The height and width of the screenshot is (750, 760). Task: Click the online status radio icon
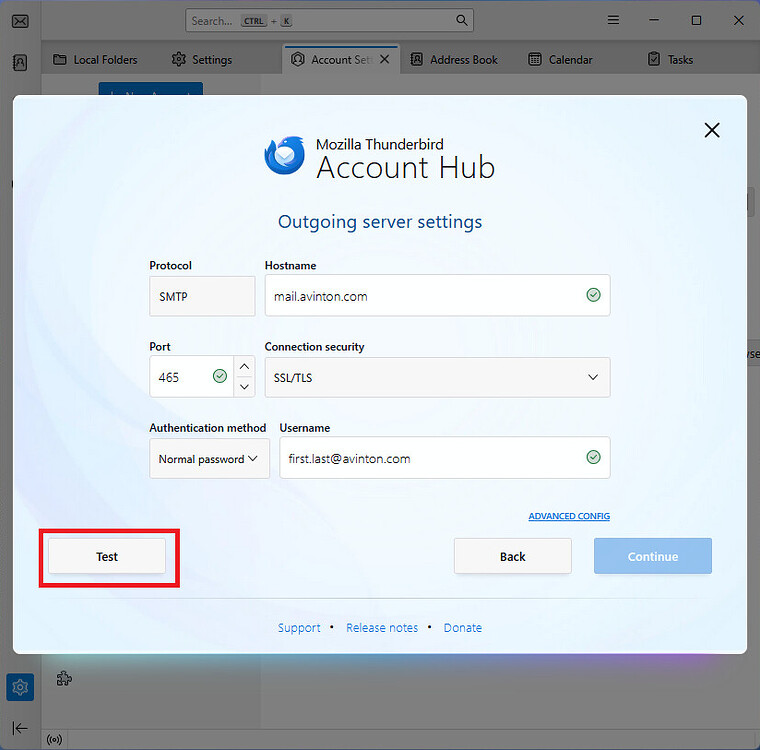54,739
